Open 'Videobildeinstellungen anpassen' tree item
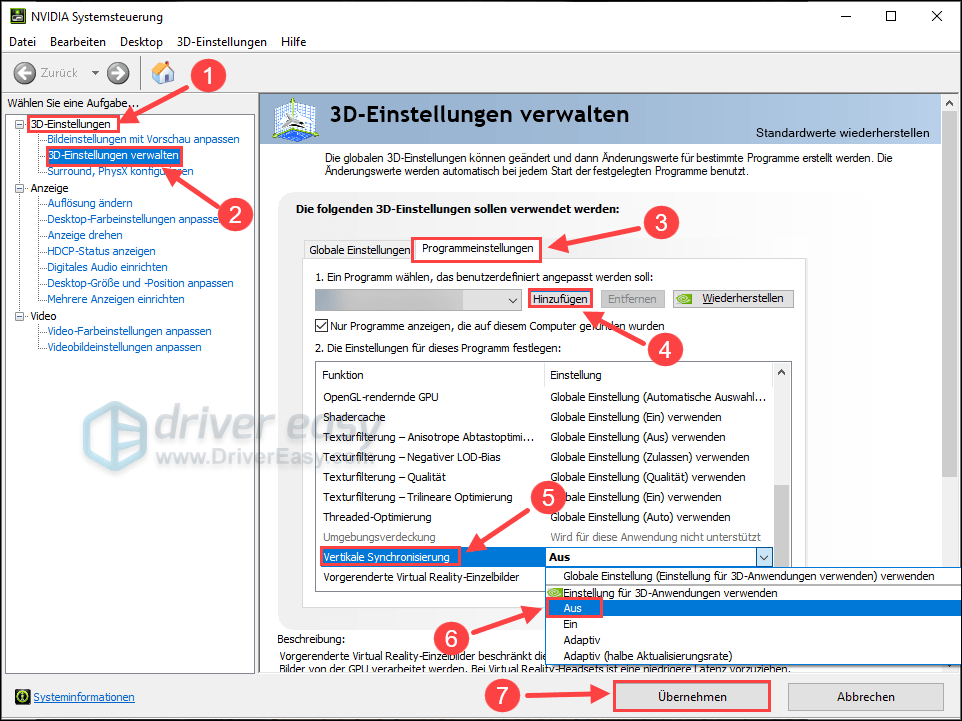The image size is (962, 721). (x=125, y=347)
